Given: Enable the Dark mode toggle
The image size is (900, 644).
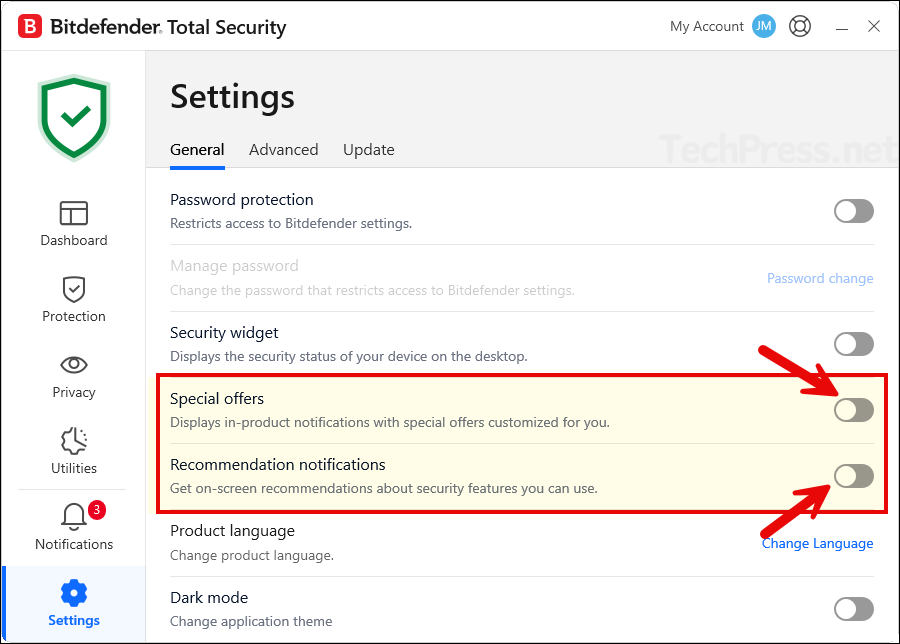Looking at the screenshot, I should tap(854, 609).
